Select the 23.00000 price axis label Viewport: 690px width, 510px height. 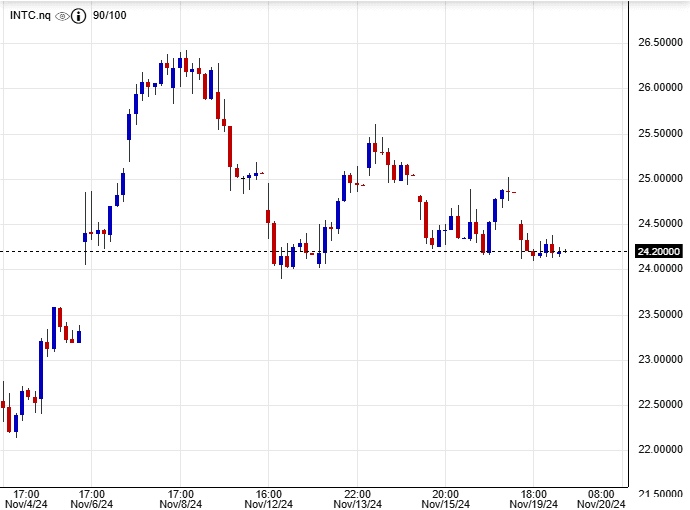(x=659, y=359)
